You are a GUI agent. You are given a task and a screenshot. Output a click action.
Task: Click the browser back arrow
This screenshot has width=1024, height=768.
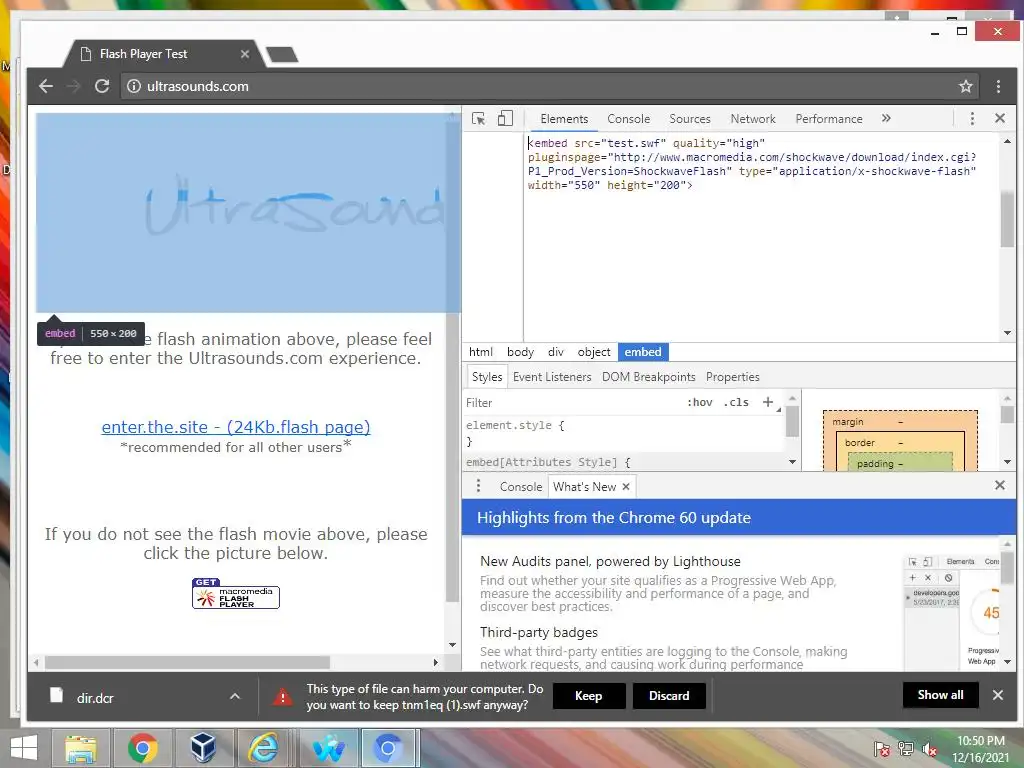[46, 86]
